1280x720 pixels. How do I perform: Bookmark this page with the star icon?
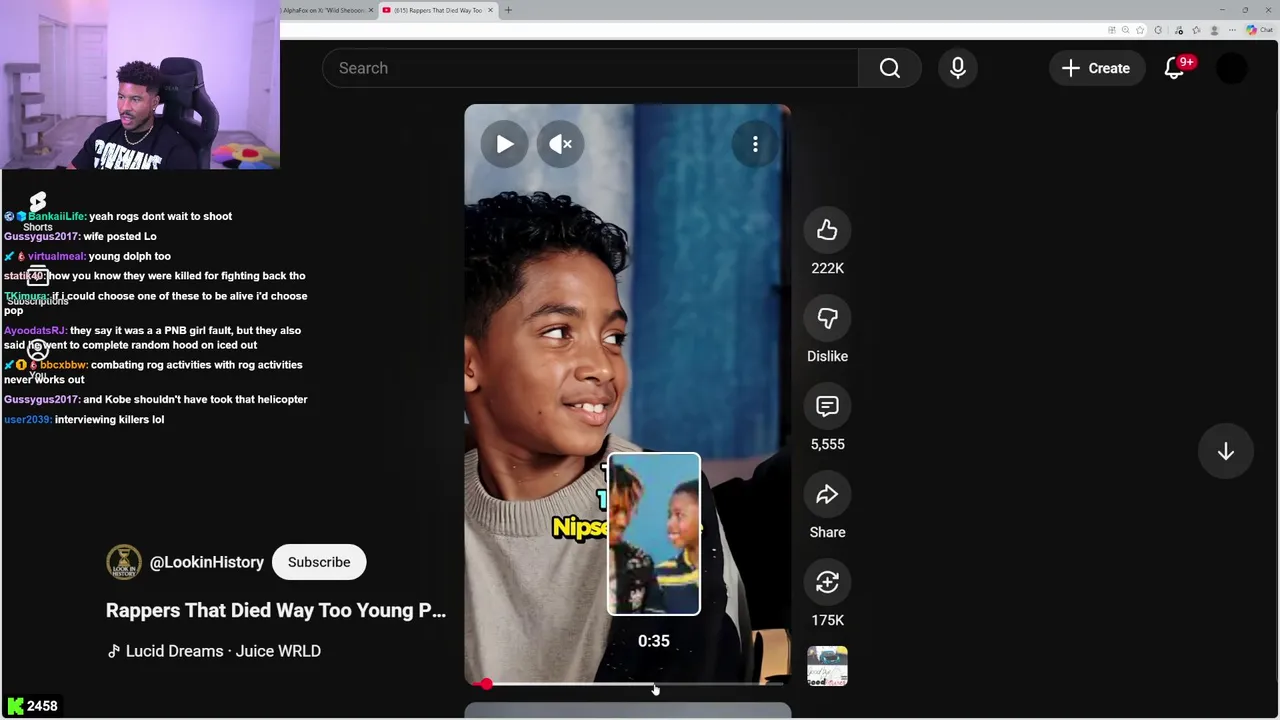coord(1140,30)
